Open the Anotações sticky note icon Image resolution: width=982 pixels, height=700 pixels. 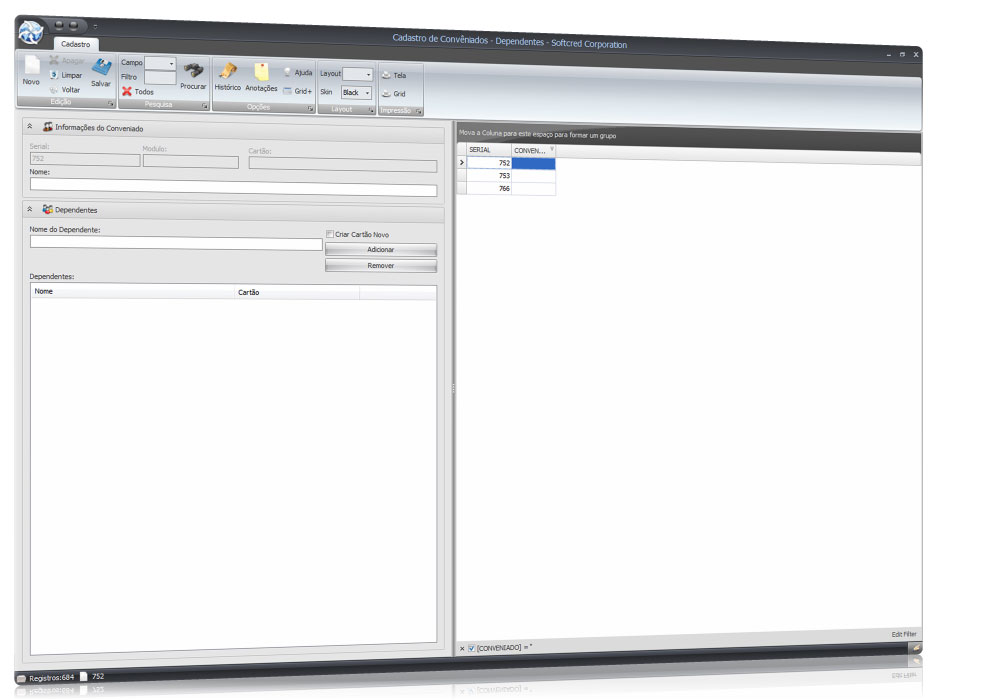coord(261,72)
